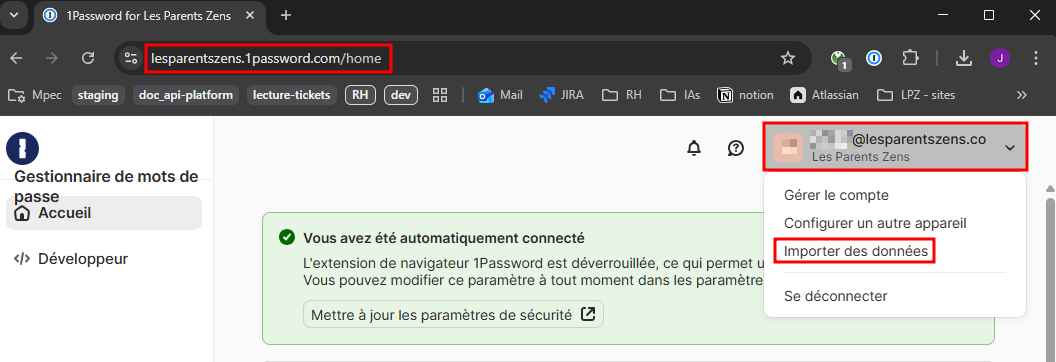This screenshot has height=362, width=1056.
Task: Open the Mail Outlook bookmark
Action: coord(500,95)
